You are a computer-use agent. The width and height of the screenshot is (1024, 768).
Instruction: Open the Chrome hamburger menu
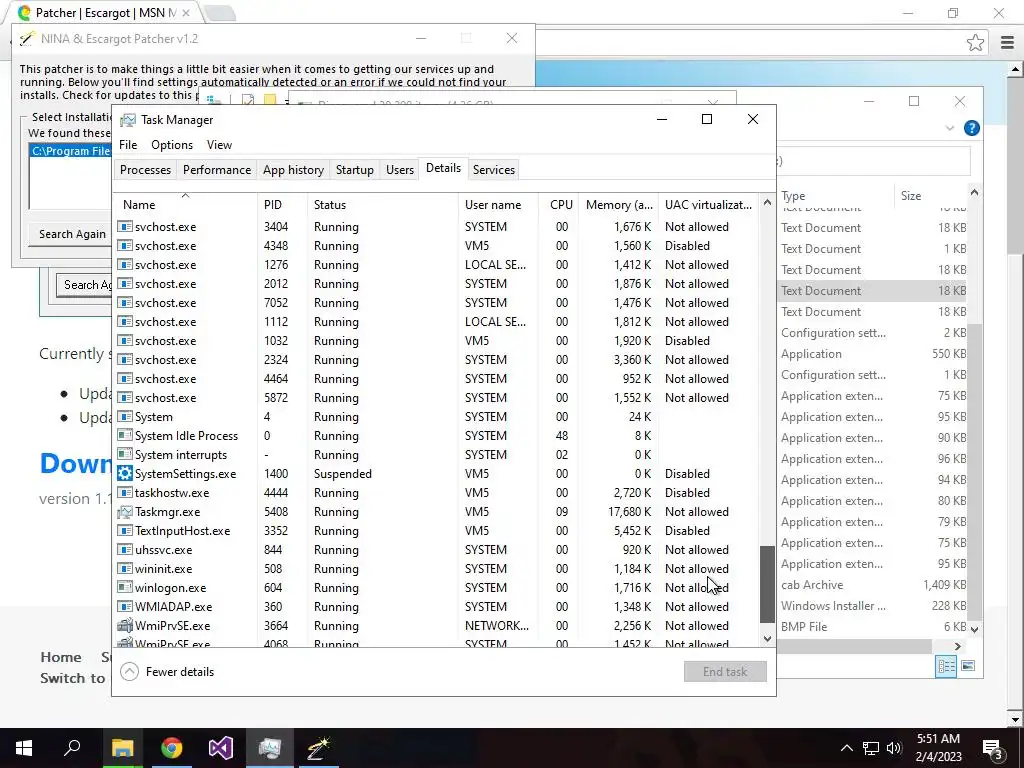pyautogui.click(x=1007, y=43)
